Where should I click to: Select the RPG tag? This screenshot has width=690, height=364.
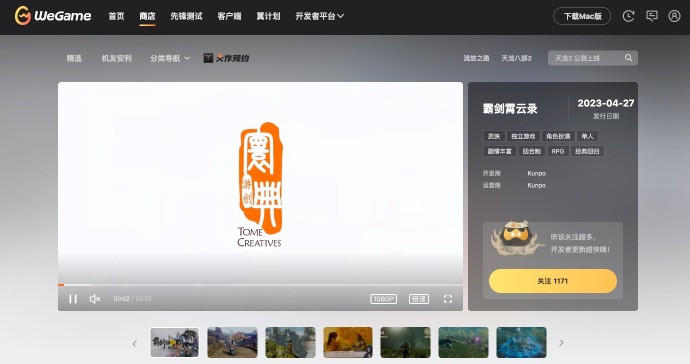click(x=558, y=151)
